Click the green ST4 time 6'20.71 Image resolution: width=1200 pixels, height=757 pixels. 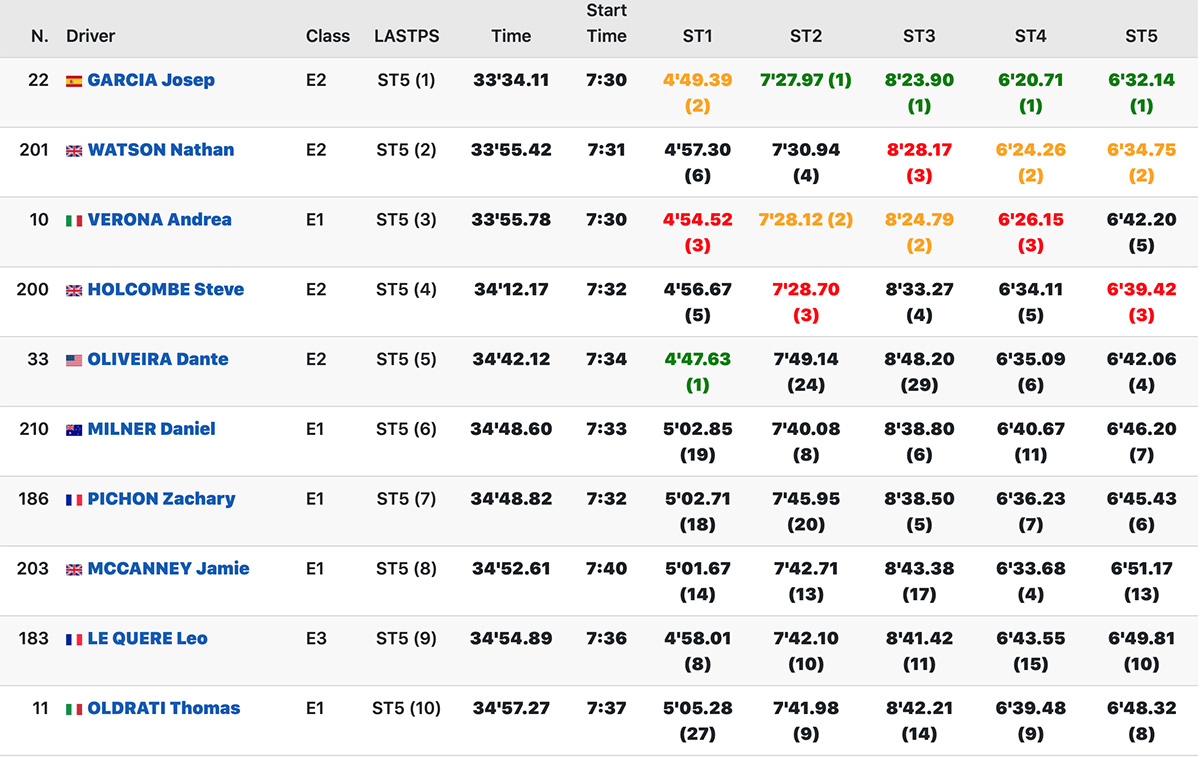click(x=1030, y=80)
